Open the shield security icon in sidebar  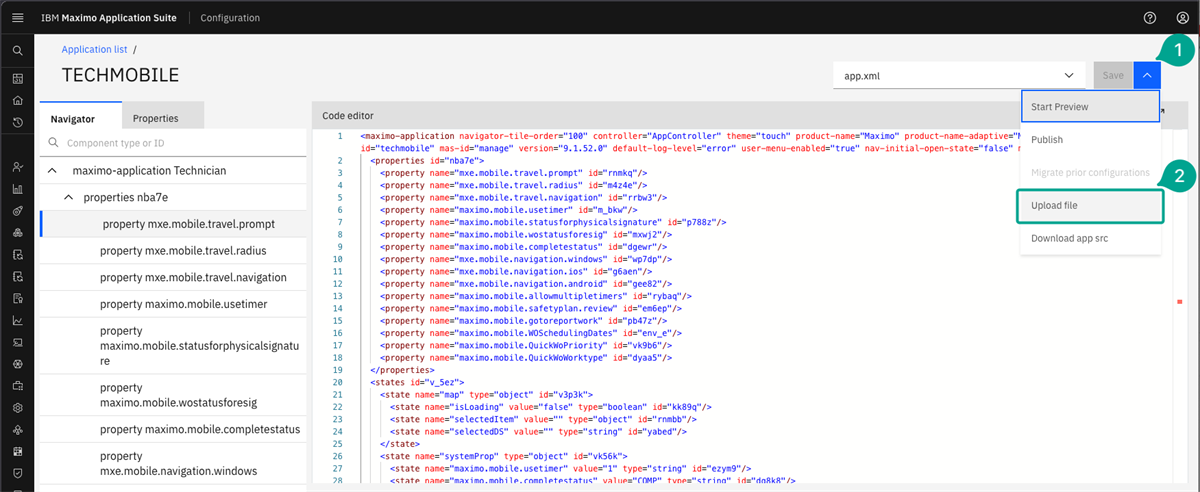click(17, 472)
